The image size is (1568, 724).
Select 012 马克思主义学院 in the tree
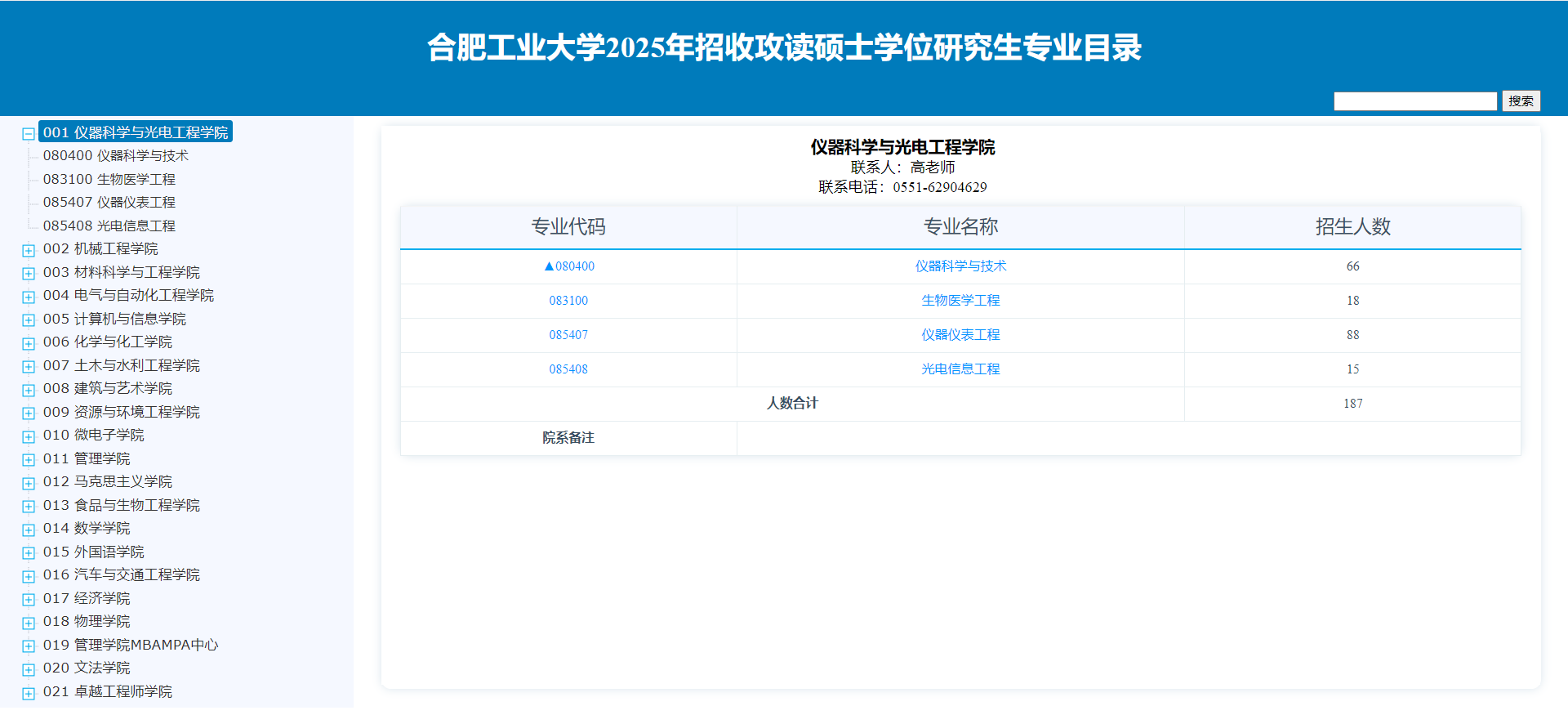pos(108,481)
